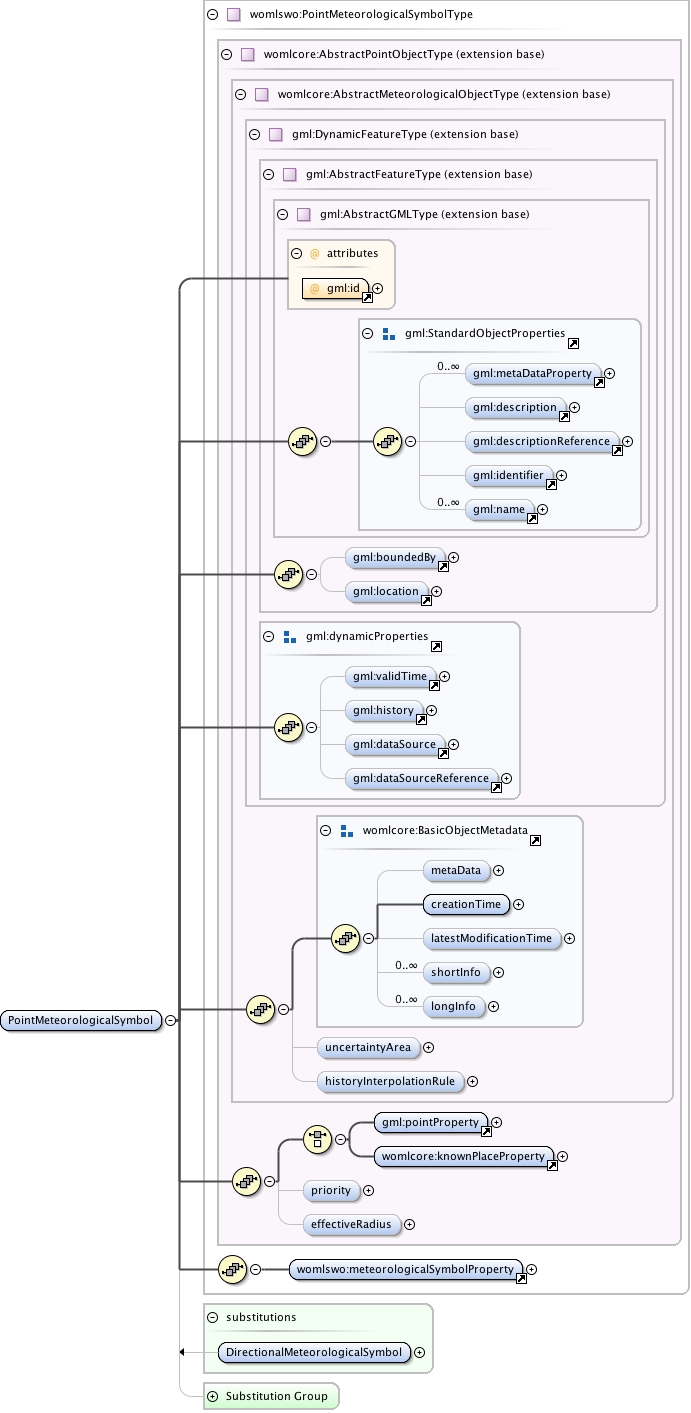Screen dimensions: 691x1413
Task: Expand uncertaintyArea element
Action: [x=428, y=1047]
